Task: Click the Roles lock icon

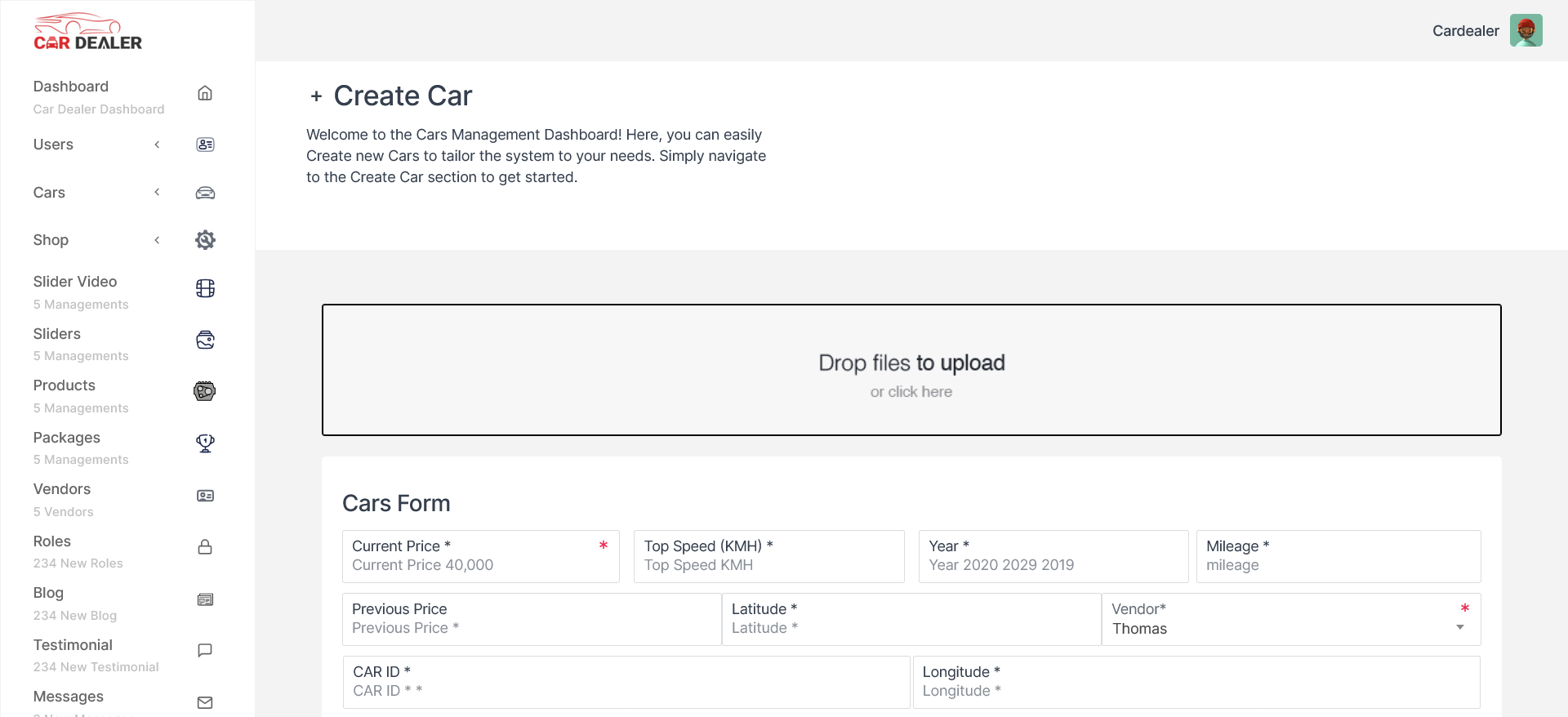Action: coord(205,547)
